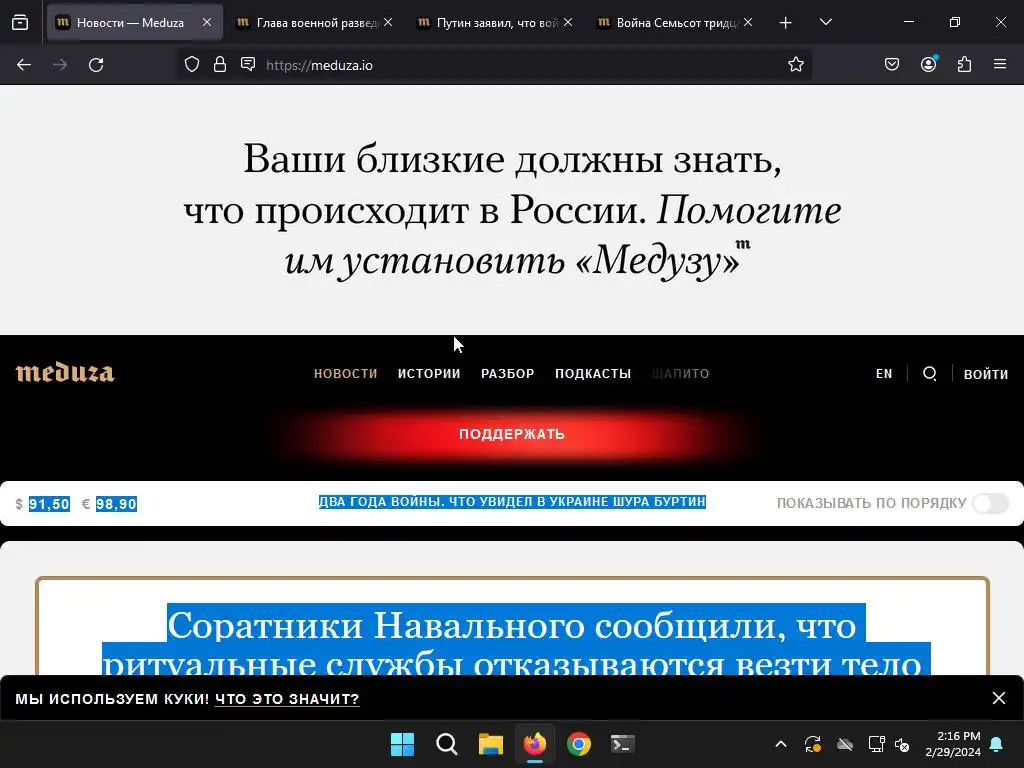
Task: Open the Истории section
Action: 429,374
